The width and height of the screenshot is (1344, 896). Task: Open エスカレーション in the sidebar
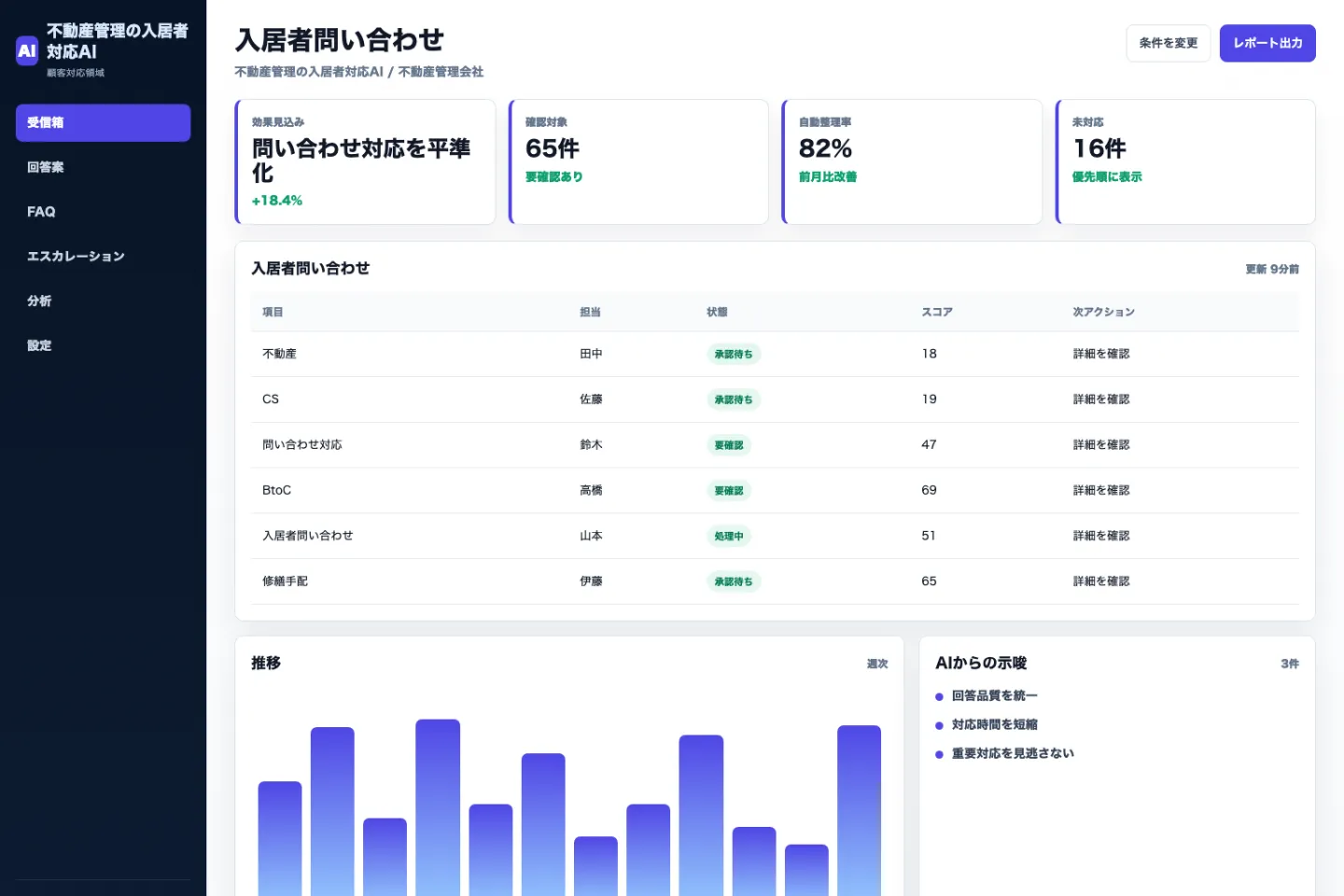click(x=103, y=256)
